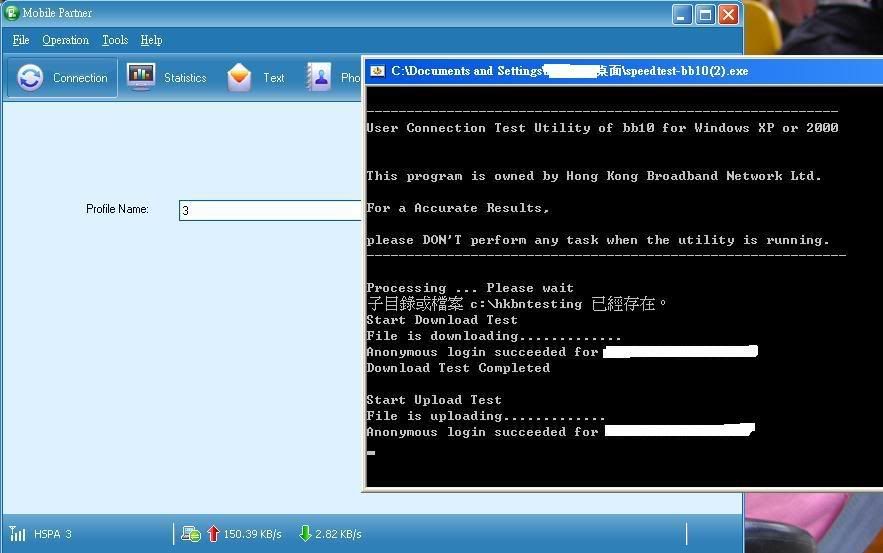The width and height of the screenshot is (883, 553).
Task: Open the Operation menu
Action: (x=65, y=40)
